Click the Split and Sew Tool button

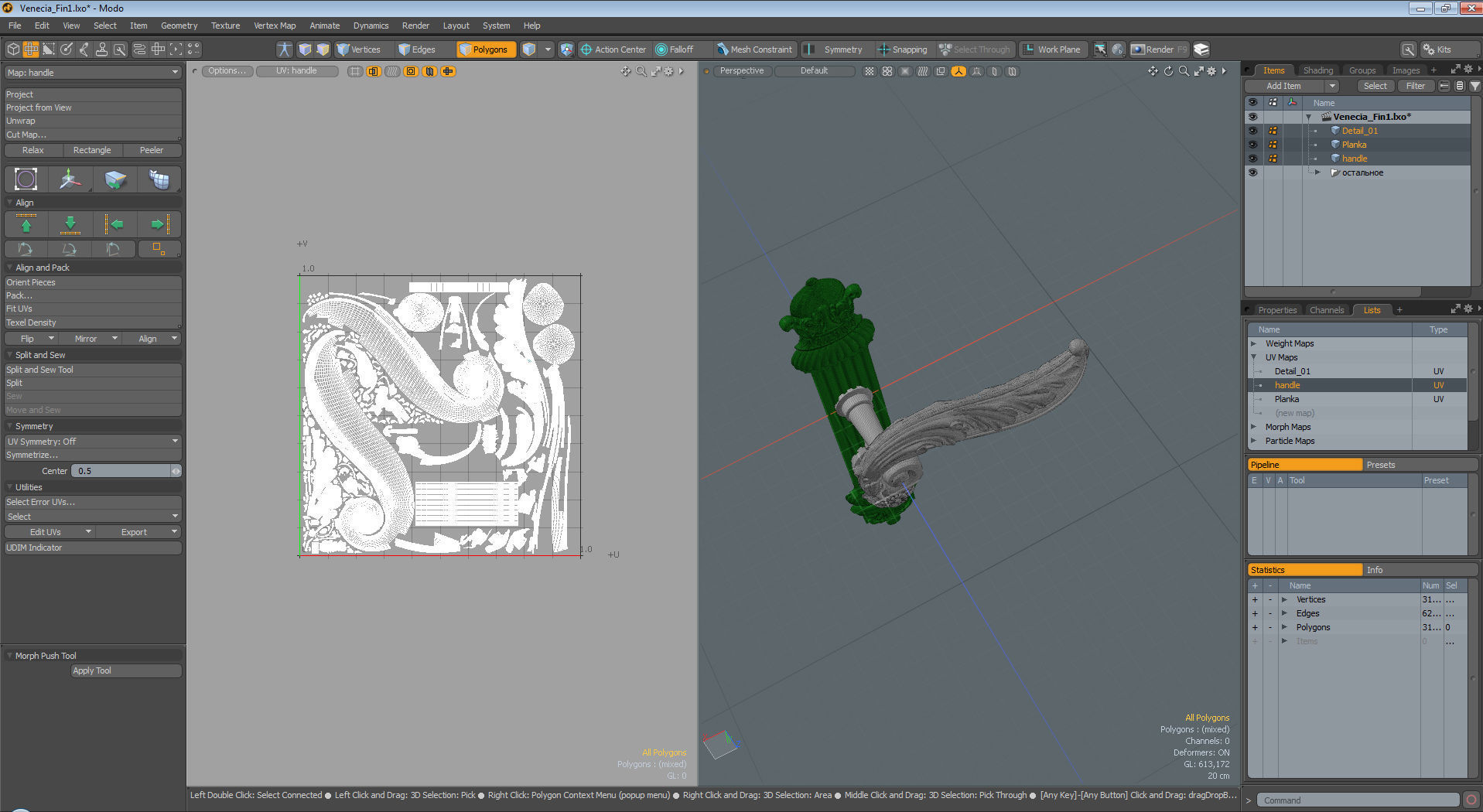coord(93,370)
